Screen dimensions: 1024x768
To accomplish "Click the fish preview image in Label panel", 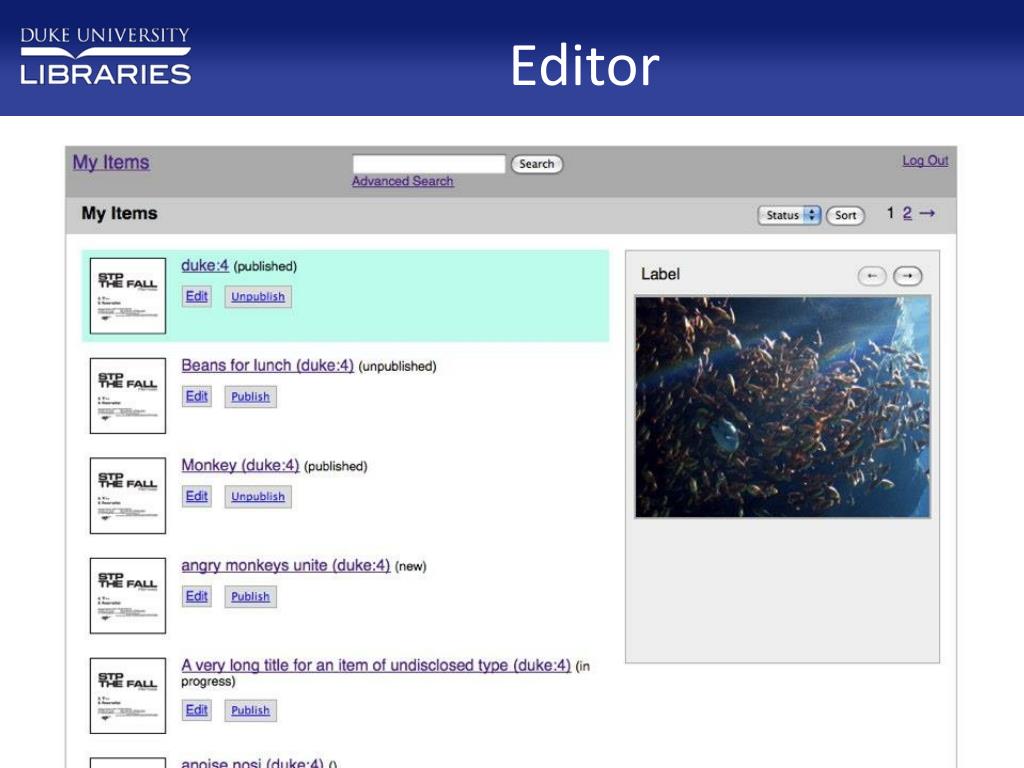I will coord(782,407).
